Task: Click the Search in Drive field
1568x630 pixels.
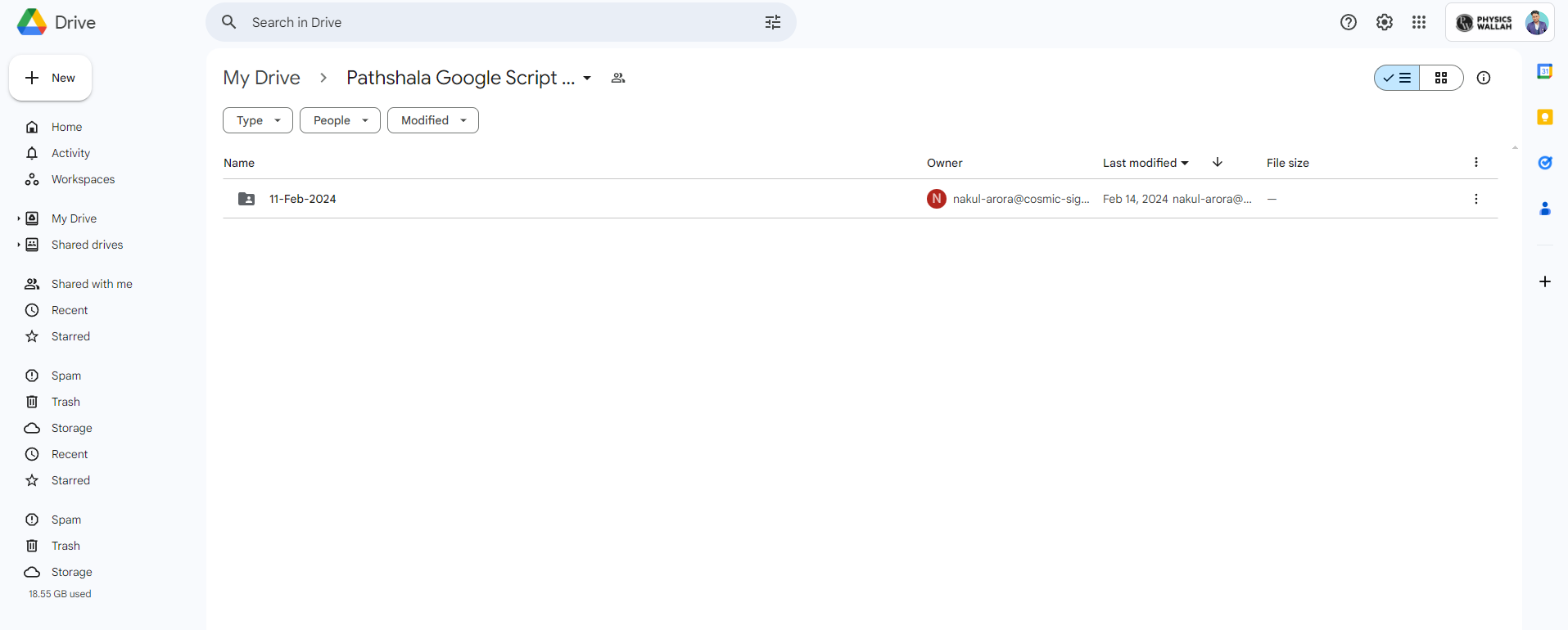Action: [501, 22]
